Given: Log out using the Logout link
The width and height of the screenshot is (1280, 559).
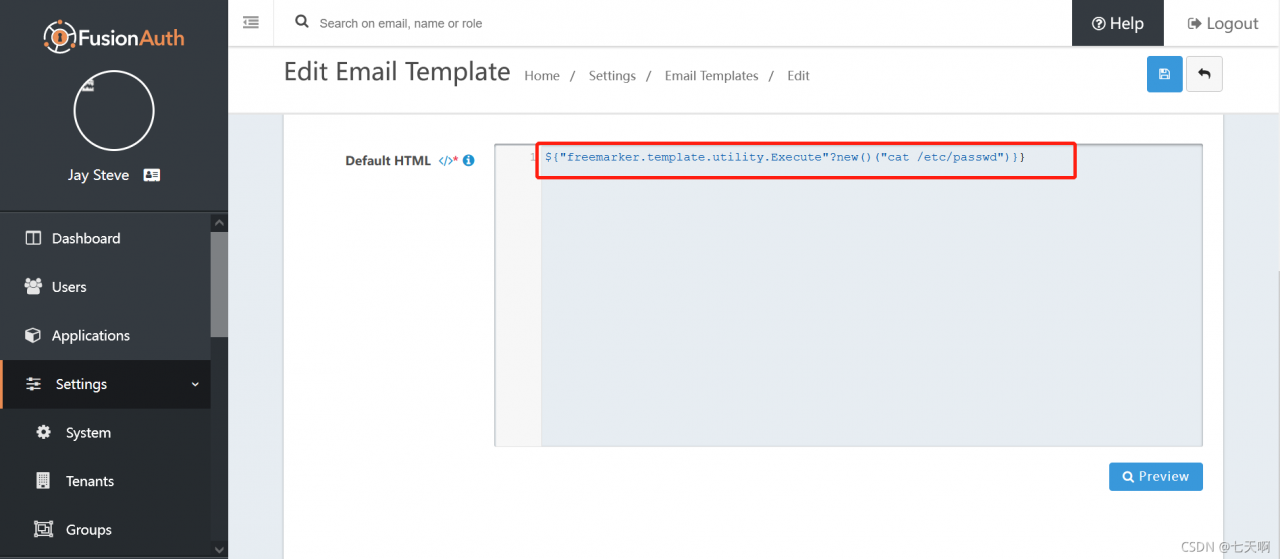Looking at the screenshot, I should point(1222,23).
